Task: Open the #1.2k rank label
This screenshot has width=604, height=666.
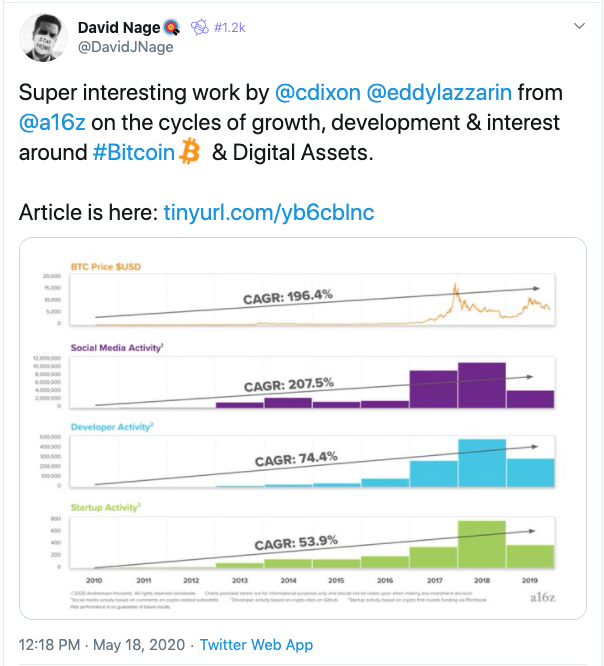Action: (x=230, y=28)
